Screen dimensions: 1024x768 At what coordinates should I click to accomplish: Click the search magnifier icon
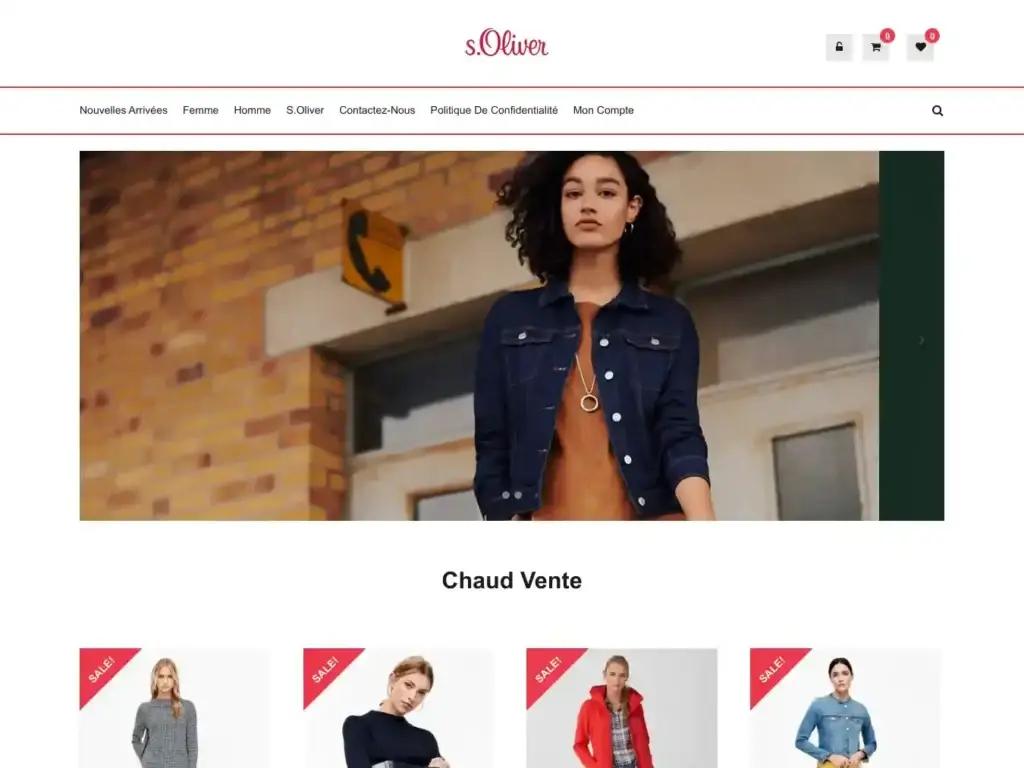(x=937, y=110)
